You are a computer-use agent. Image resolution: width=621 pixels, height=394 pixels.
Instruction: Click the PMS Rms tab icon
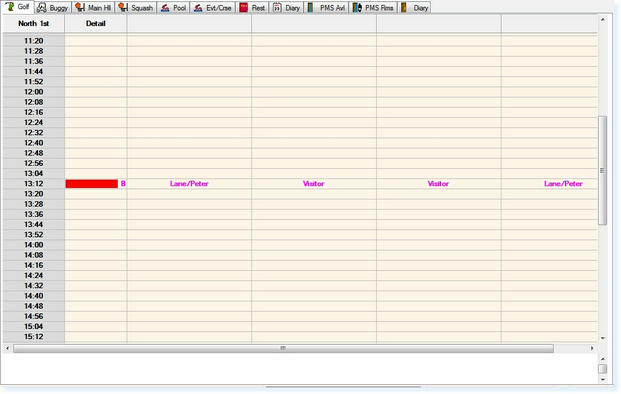(357, 8)
